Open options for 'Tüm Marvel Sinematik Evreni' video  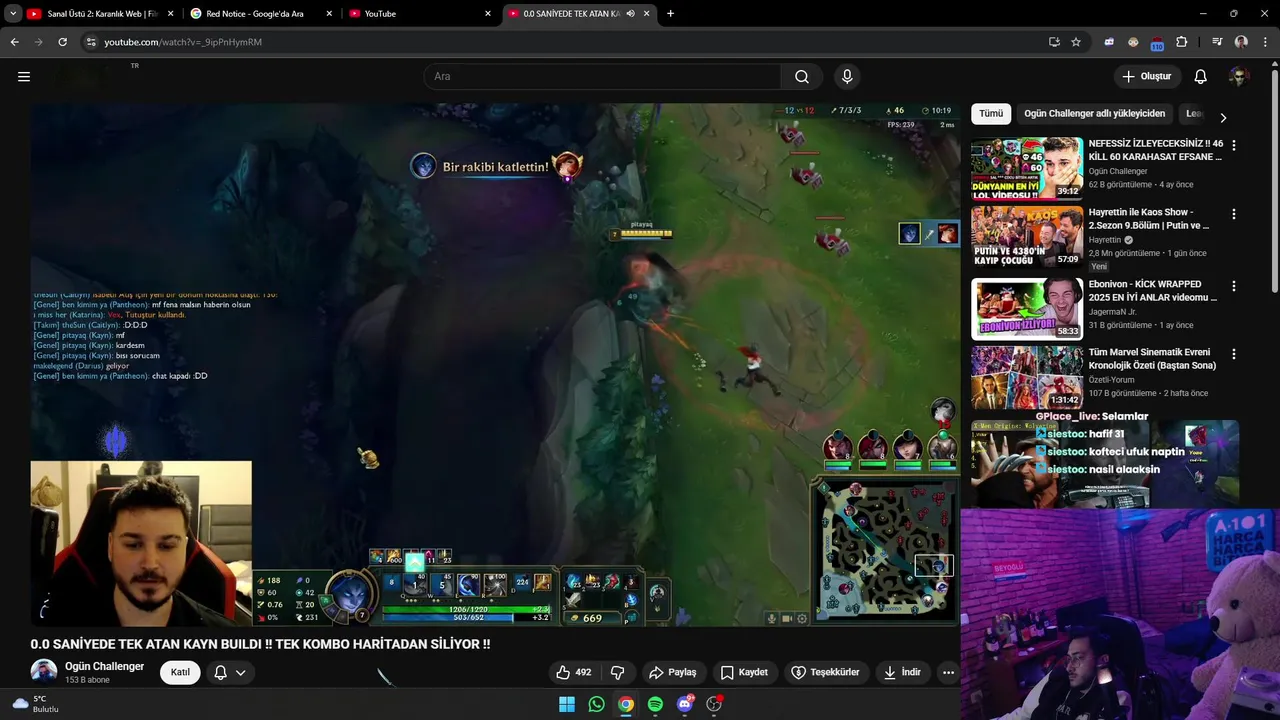click(x=1233, y=354)
